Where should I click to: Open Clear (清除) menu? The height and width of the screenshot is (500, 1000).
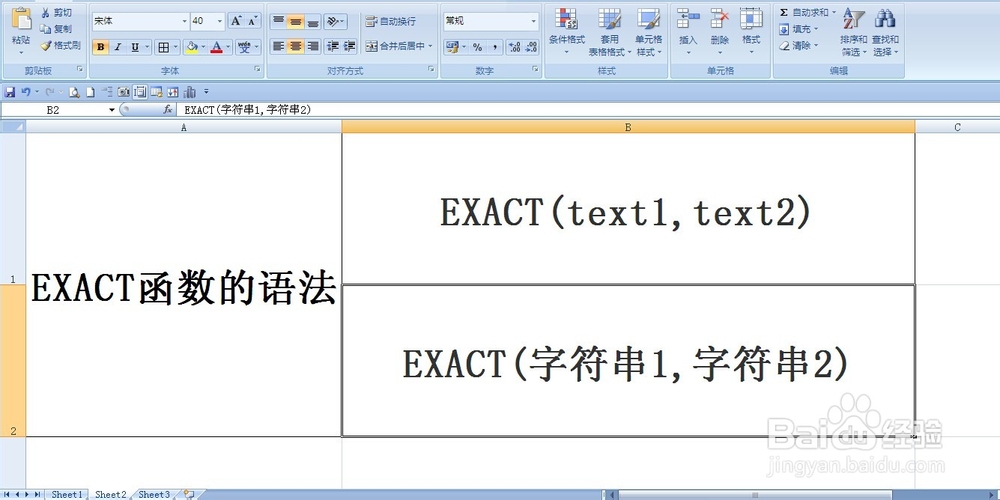(x=798, y=46)
